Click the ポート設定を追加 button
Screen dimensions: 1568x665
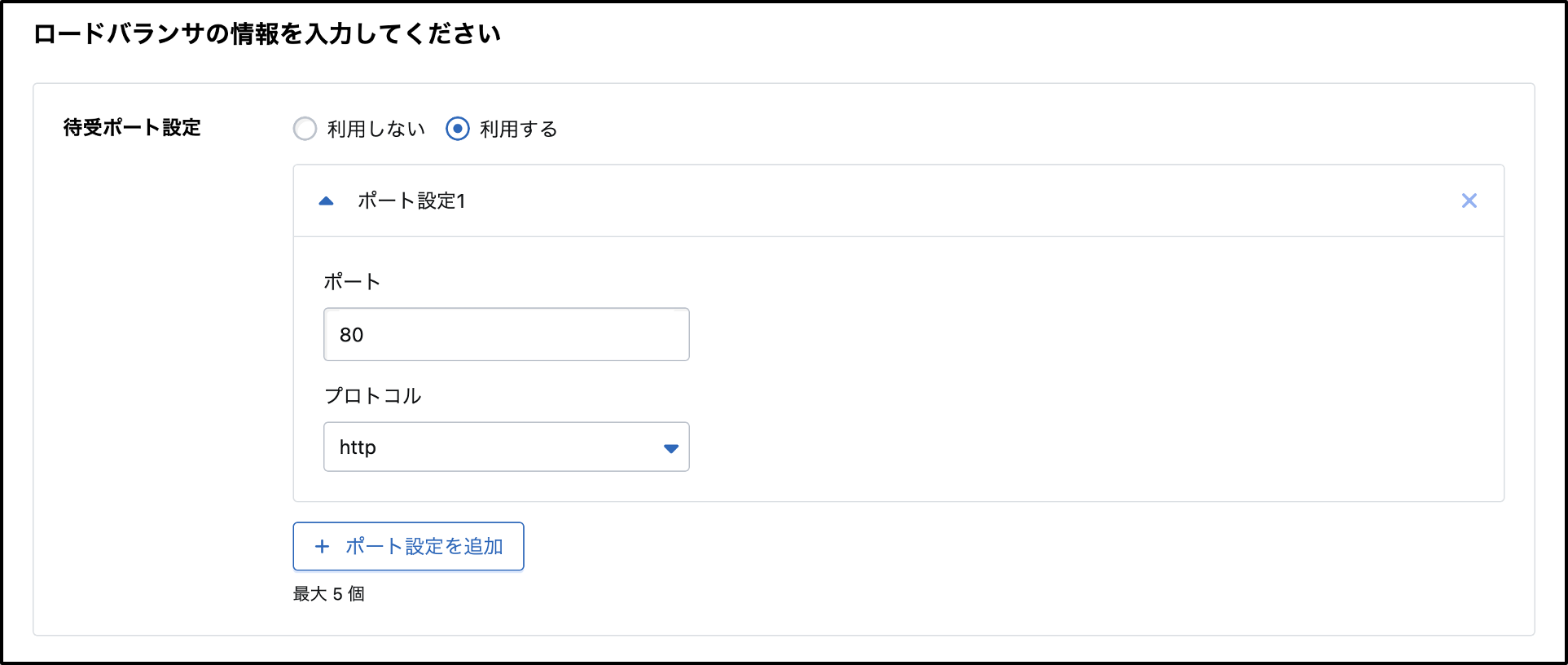click(x=408, y=546)
